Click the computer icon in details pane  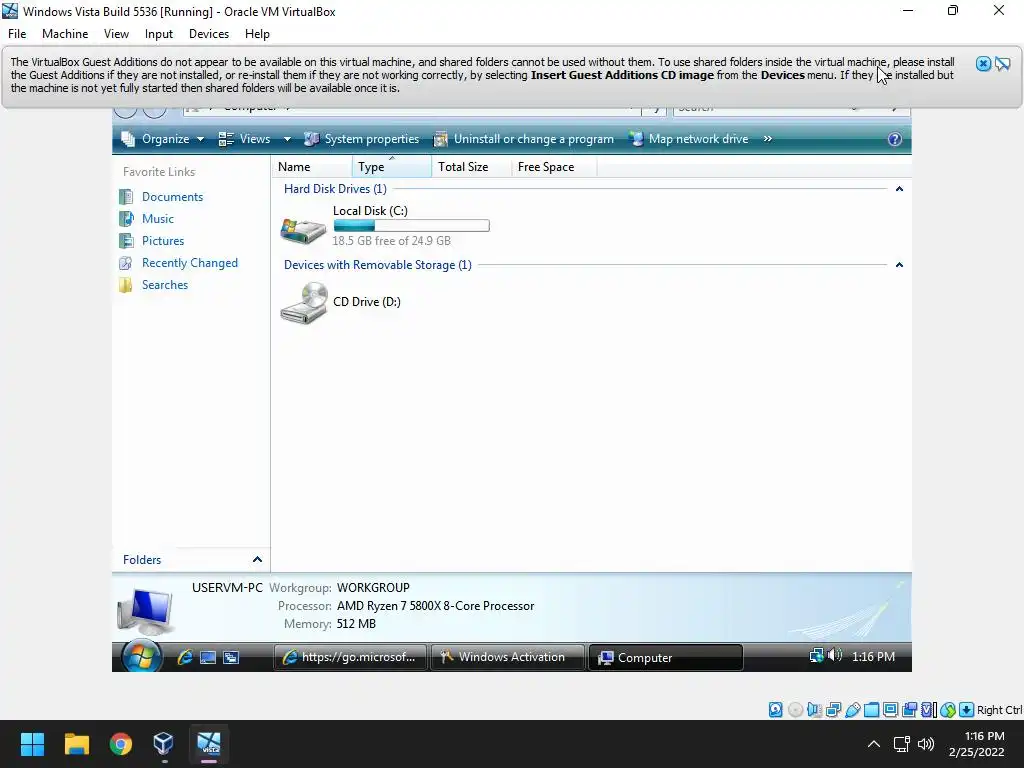pos(146,610)
